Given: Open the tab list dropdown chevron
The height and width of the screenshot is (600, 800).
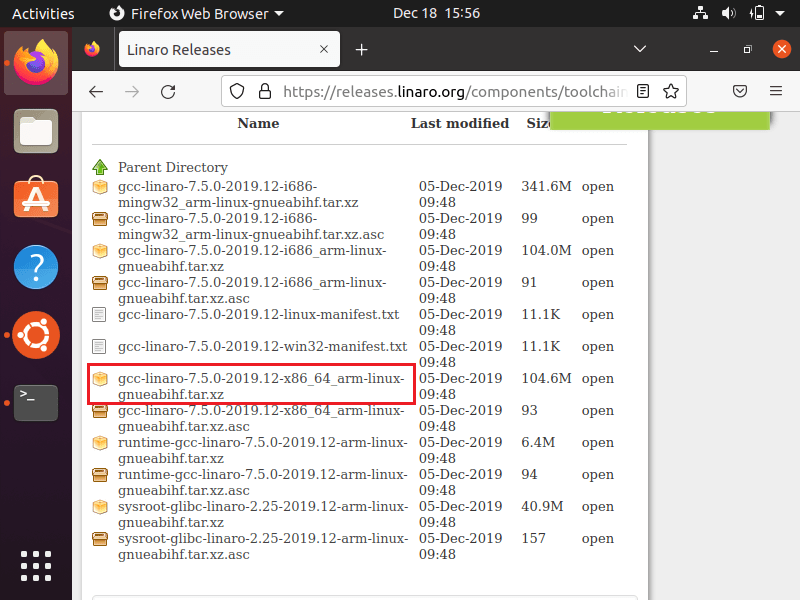Looking at the screenshot, I should tap(640, 48).
